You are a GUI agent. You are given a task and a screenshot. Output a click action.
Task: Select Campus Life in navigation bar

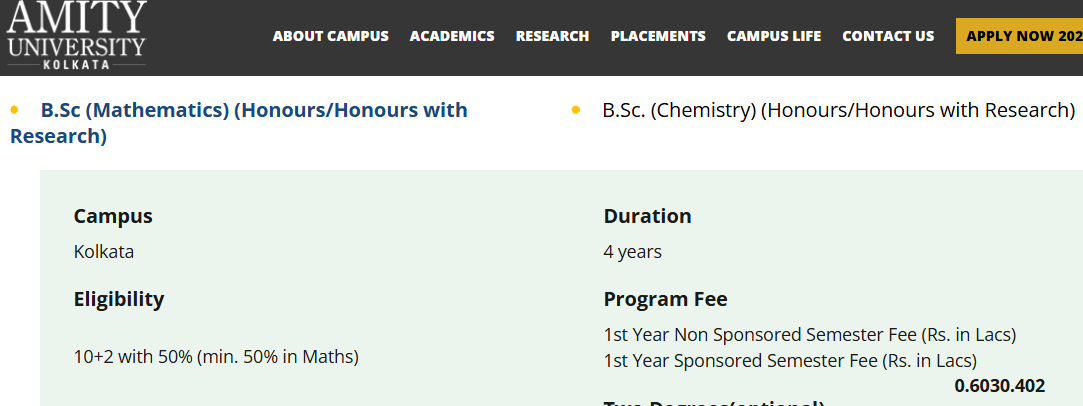(774, 36)
